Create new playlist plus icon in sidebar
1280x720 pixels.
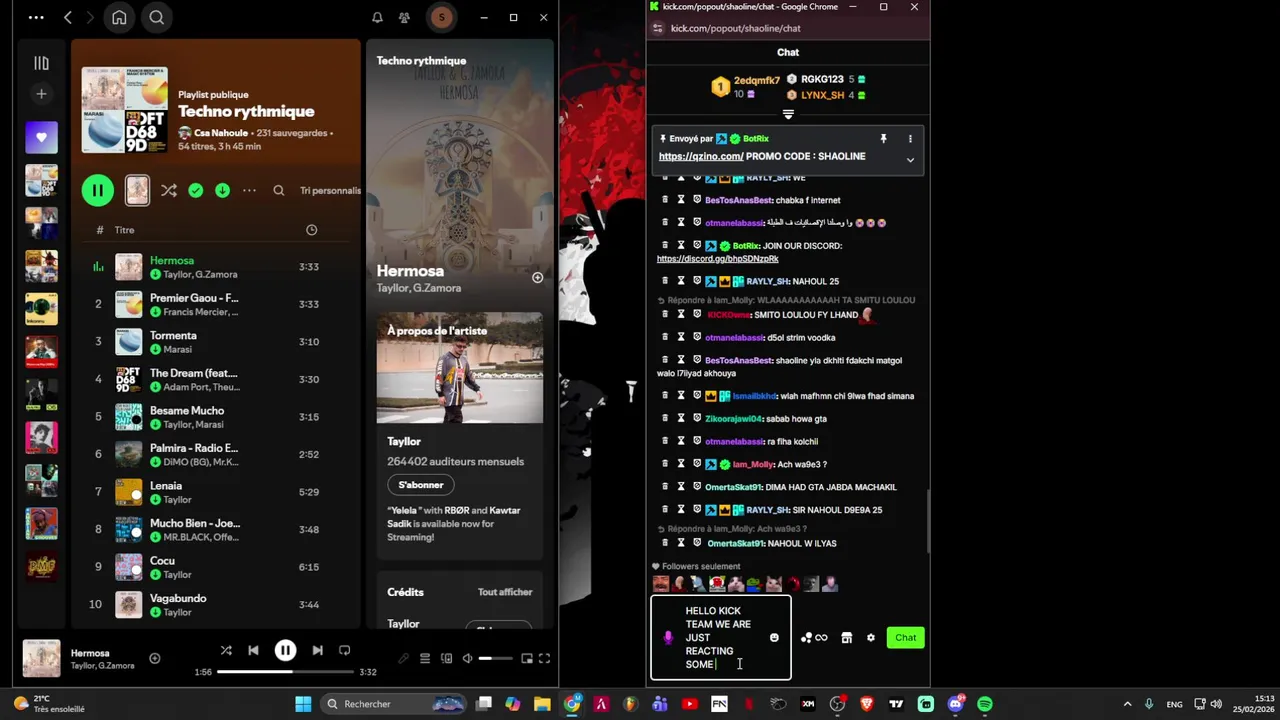pyautogui.click(x=41, y=94)
